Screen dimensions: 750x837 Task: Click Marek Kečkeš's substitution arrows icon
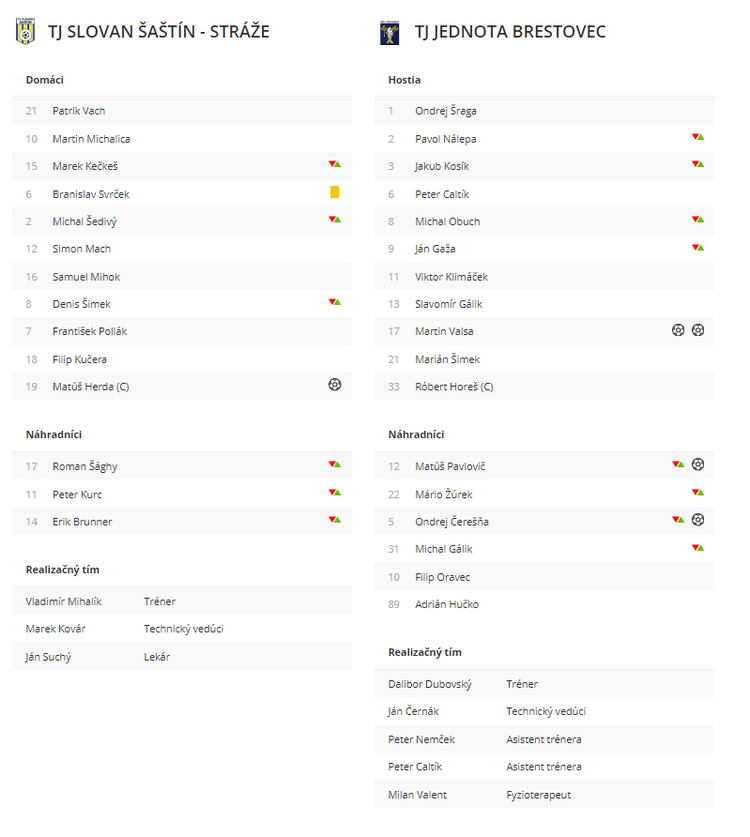335,164
